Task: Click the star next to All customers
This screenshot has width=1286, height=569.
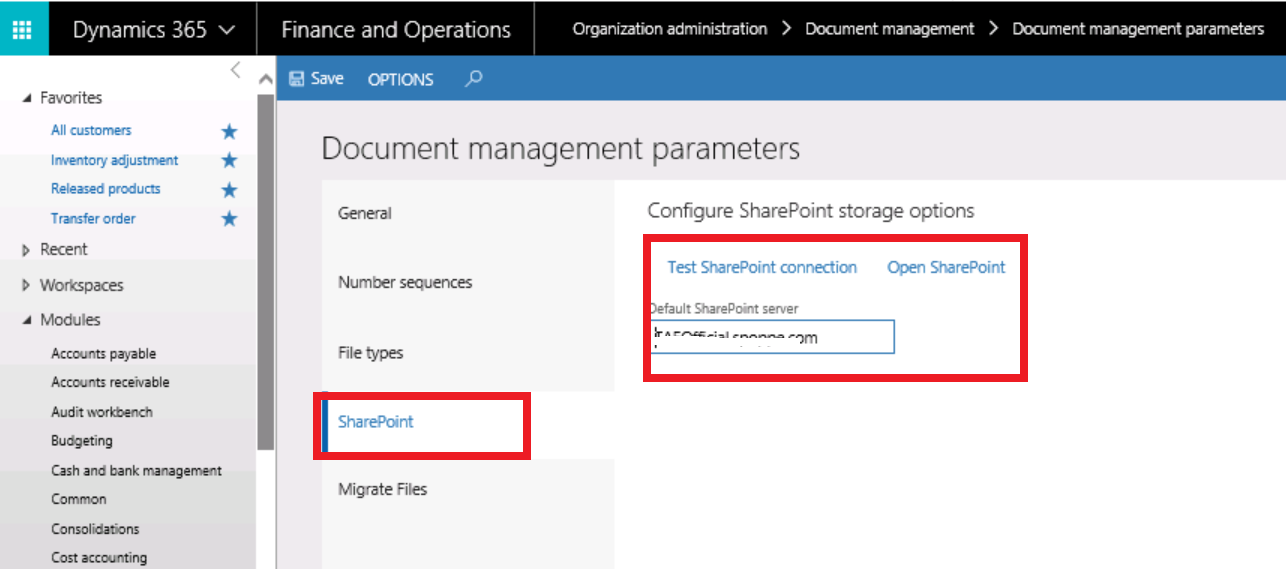Action: coord(229,131)
